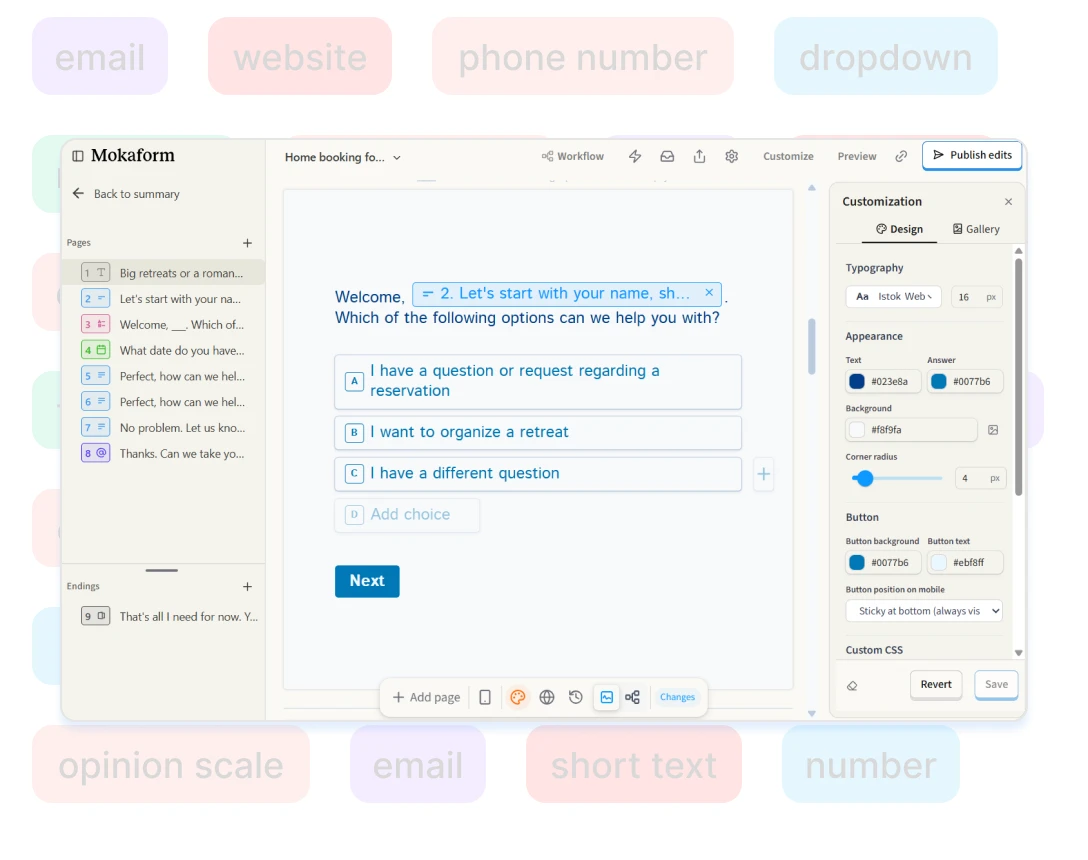Click the background image picker icon
Screen dimensions: 1088x860
click(x=993, y=430)
